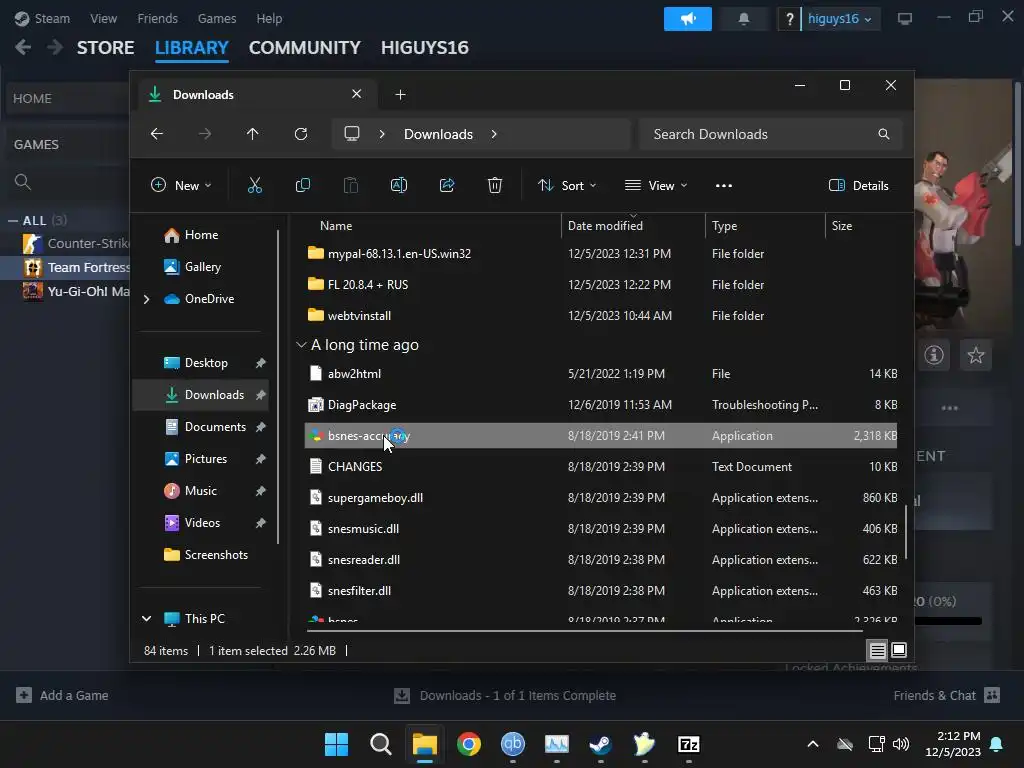The height and width of the screenshot is (768, 1024).
Task: Click the search magnifier in Search Downloads
Action: (884, 134)
